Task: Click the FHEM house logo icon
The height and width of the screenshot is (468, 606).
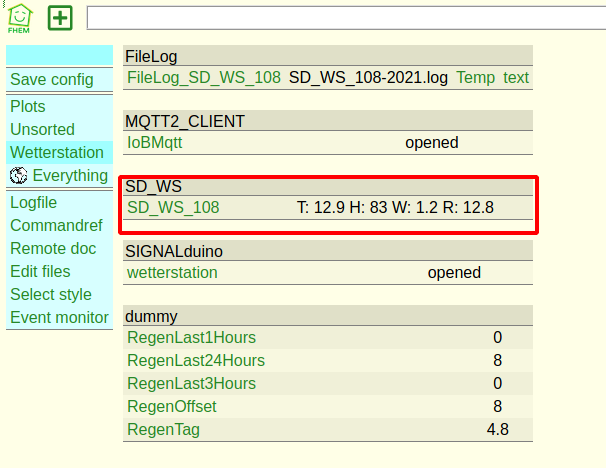Action: pos(19,17)
